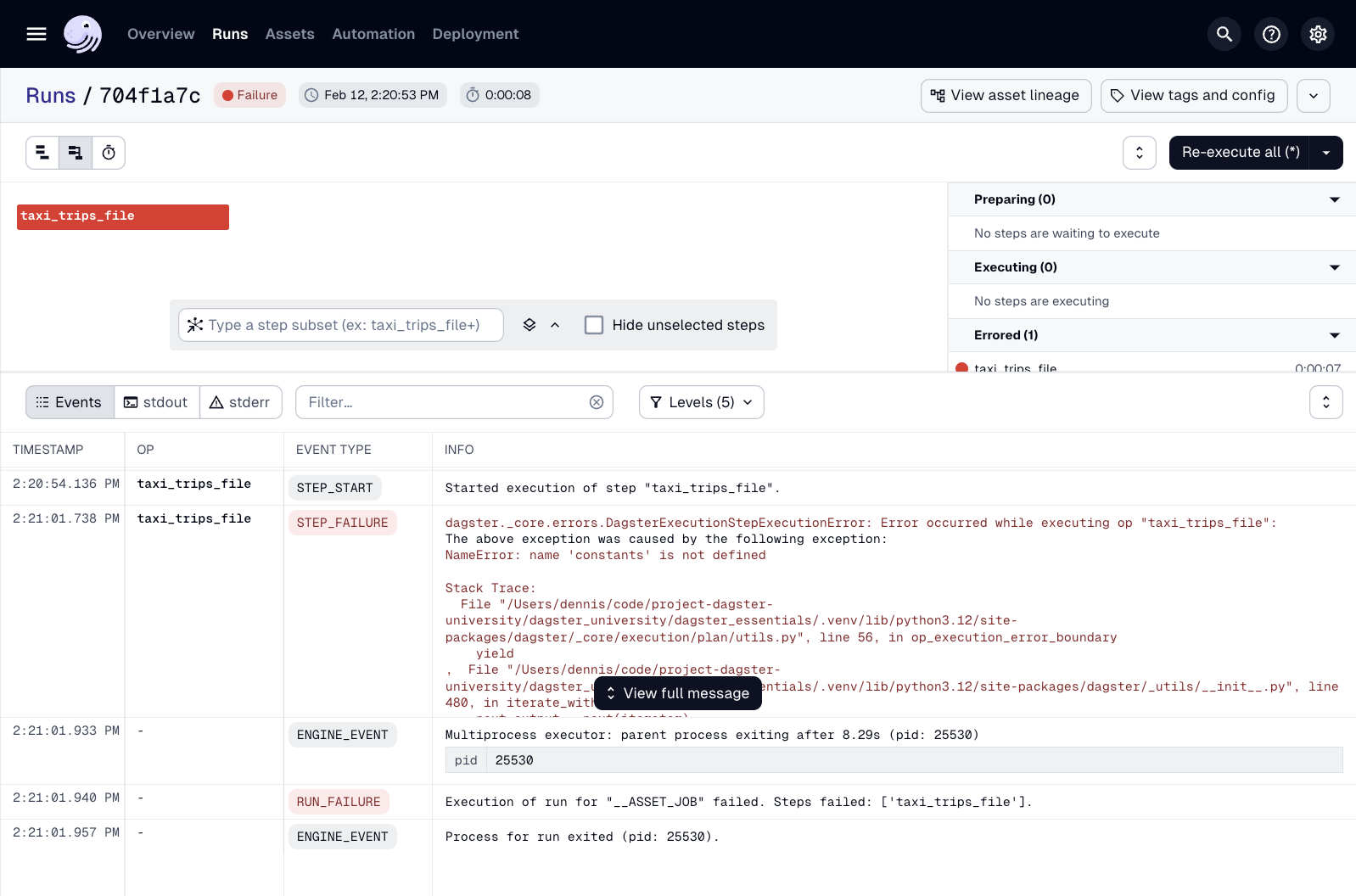This screenshot has width=1356, height=896.
Task: Switch to the flat Gantt view icon
Action: (42, 153)
